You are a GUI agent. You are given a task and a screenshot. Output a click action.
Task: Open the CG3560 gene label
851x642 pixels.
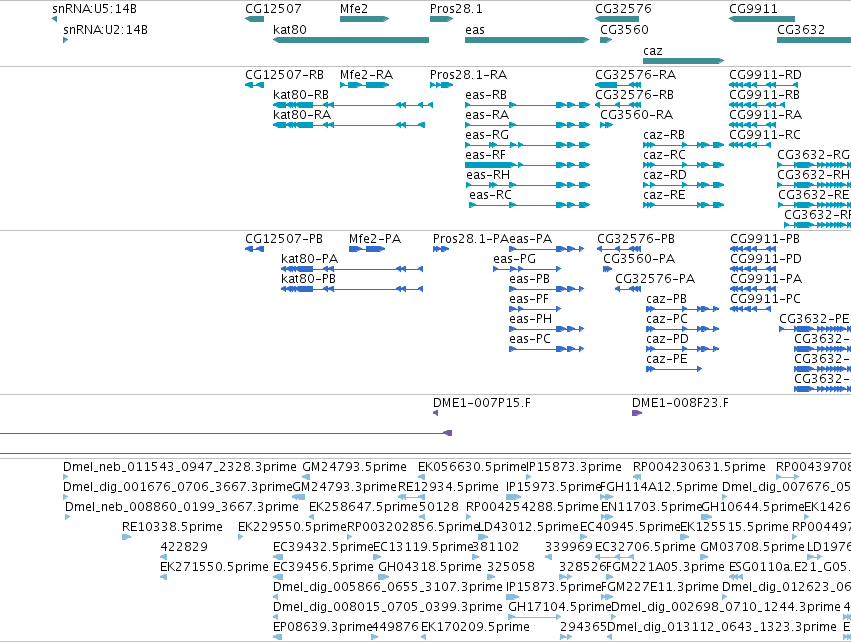tap(624, 29)
